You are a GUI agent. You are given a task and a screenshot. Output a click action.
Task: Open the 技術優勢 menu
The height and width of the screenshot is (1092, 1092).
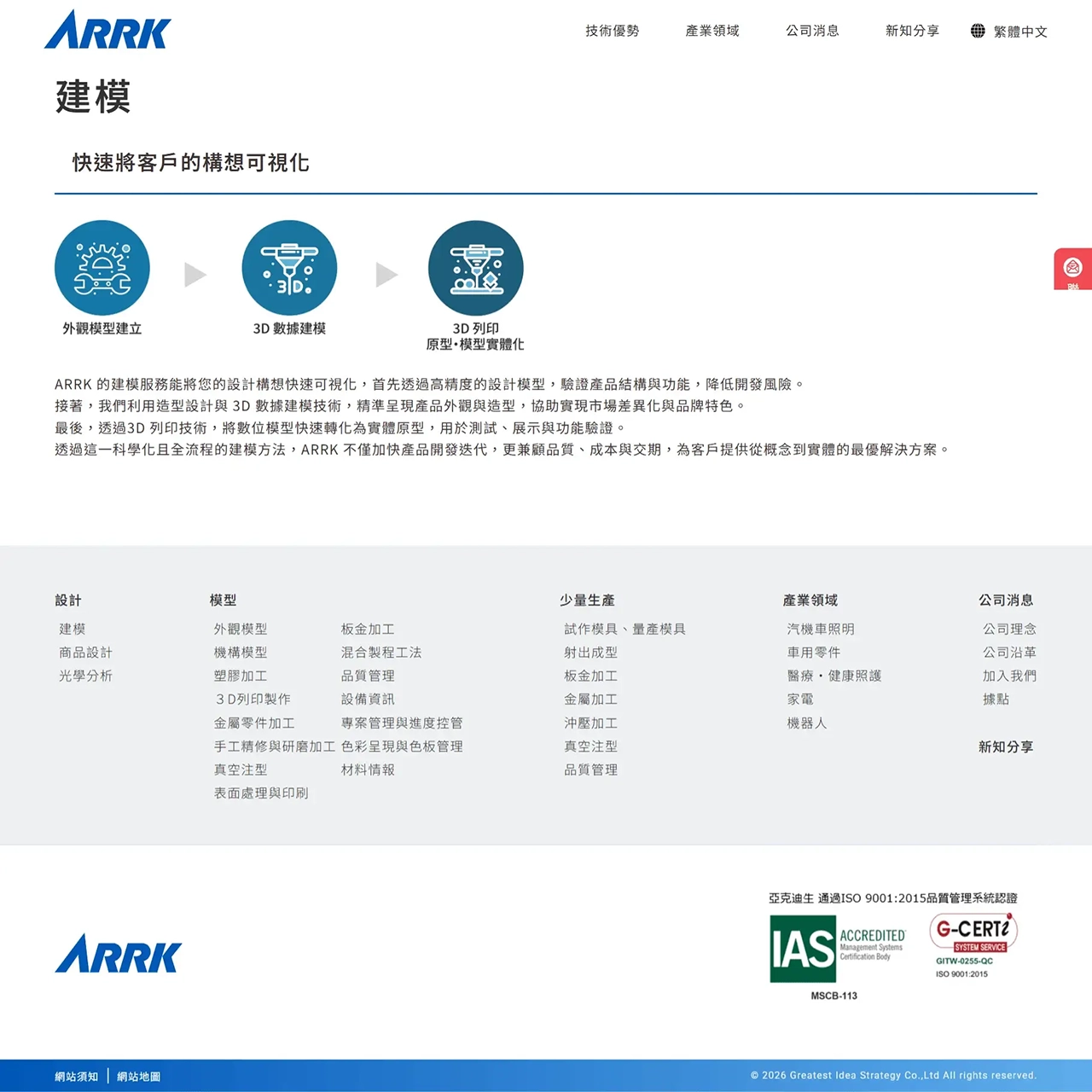click(x=613, y=31)
